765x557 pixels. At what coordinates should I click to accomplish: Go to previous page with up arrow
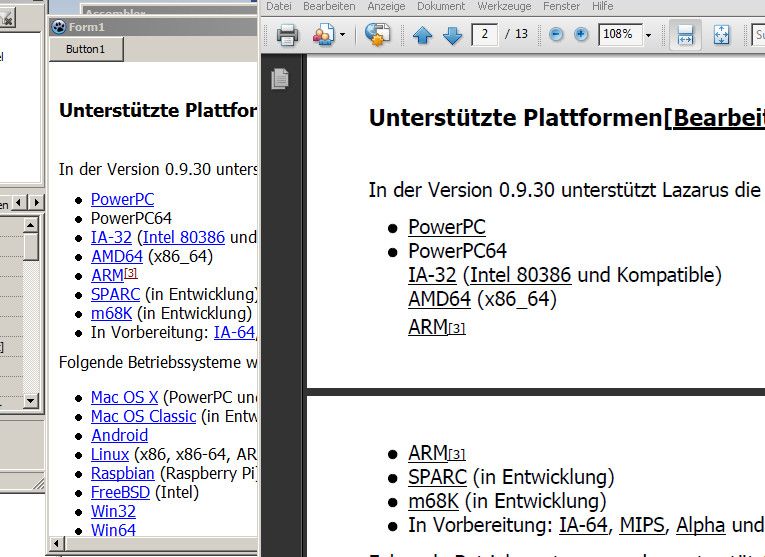(422, 35)
